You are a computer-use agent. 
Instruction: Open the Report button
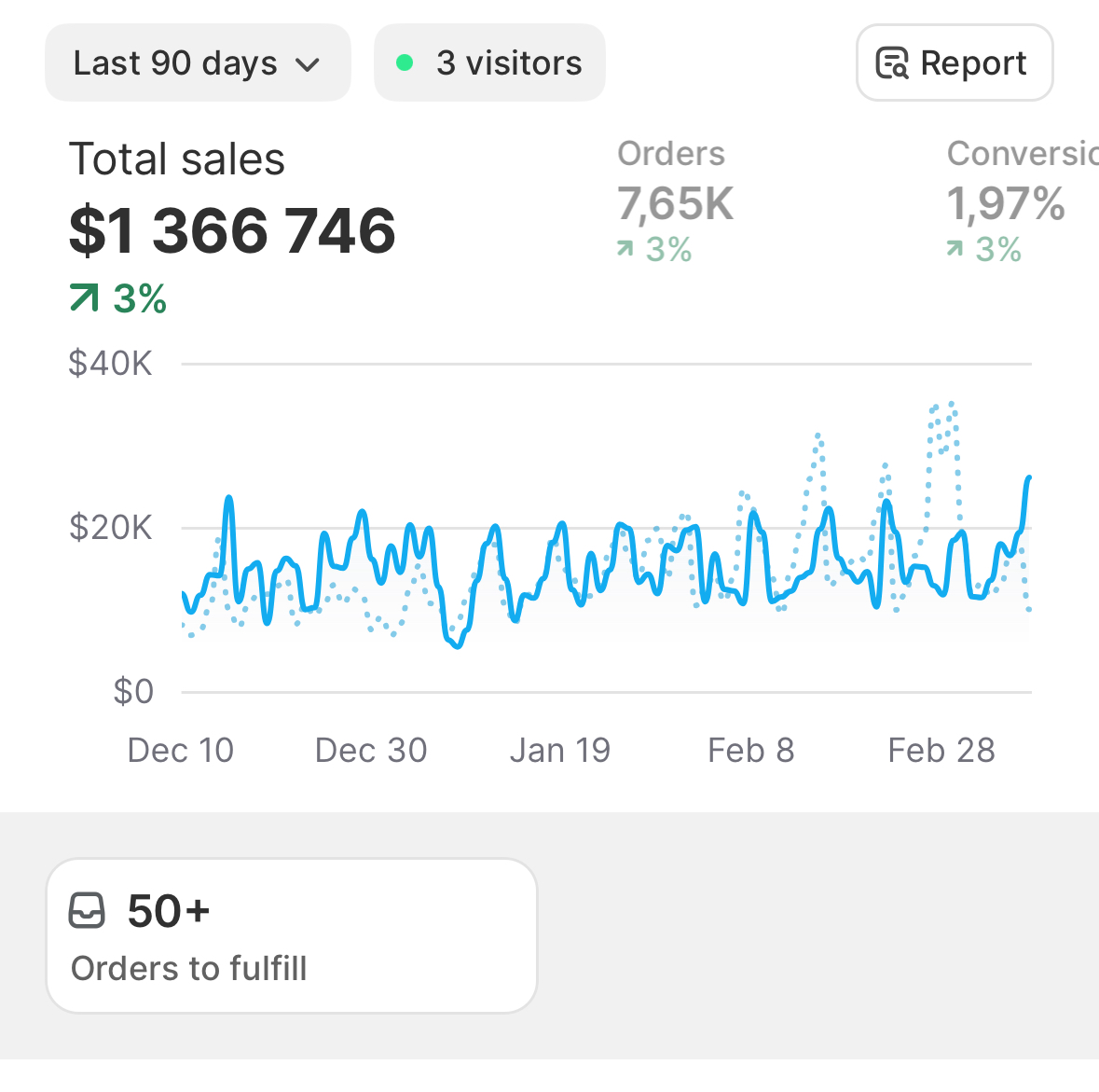coord(955,63)
